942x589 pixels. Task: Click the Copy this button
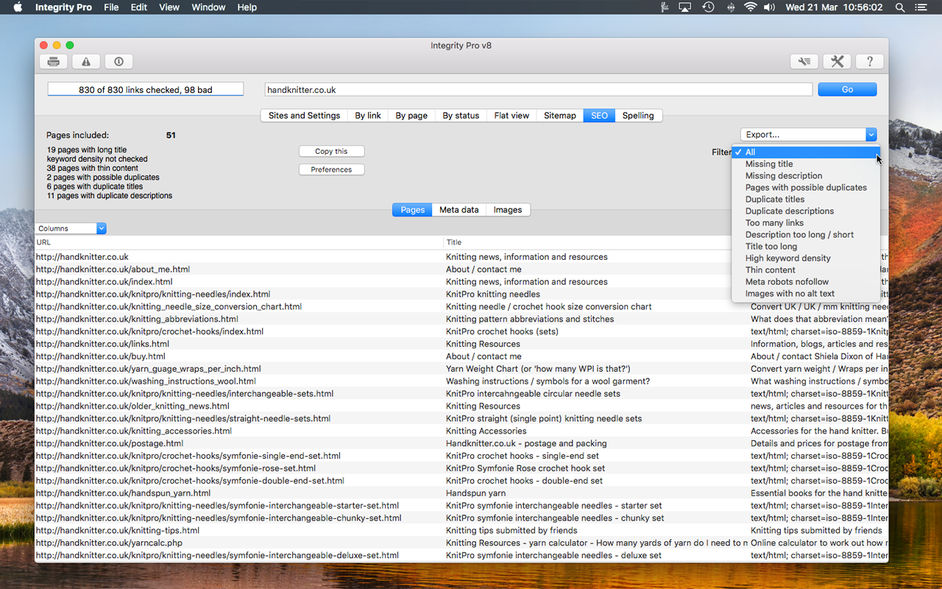(332, 151)
